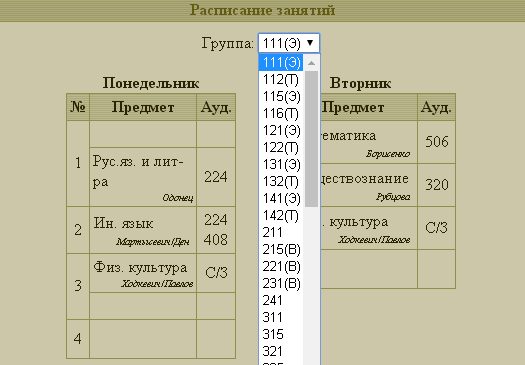Select group 315 option
This screenshot has height=365, width=525.
tap(281, 335)
